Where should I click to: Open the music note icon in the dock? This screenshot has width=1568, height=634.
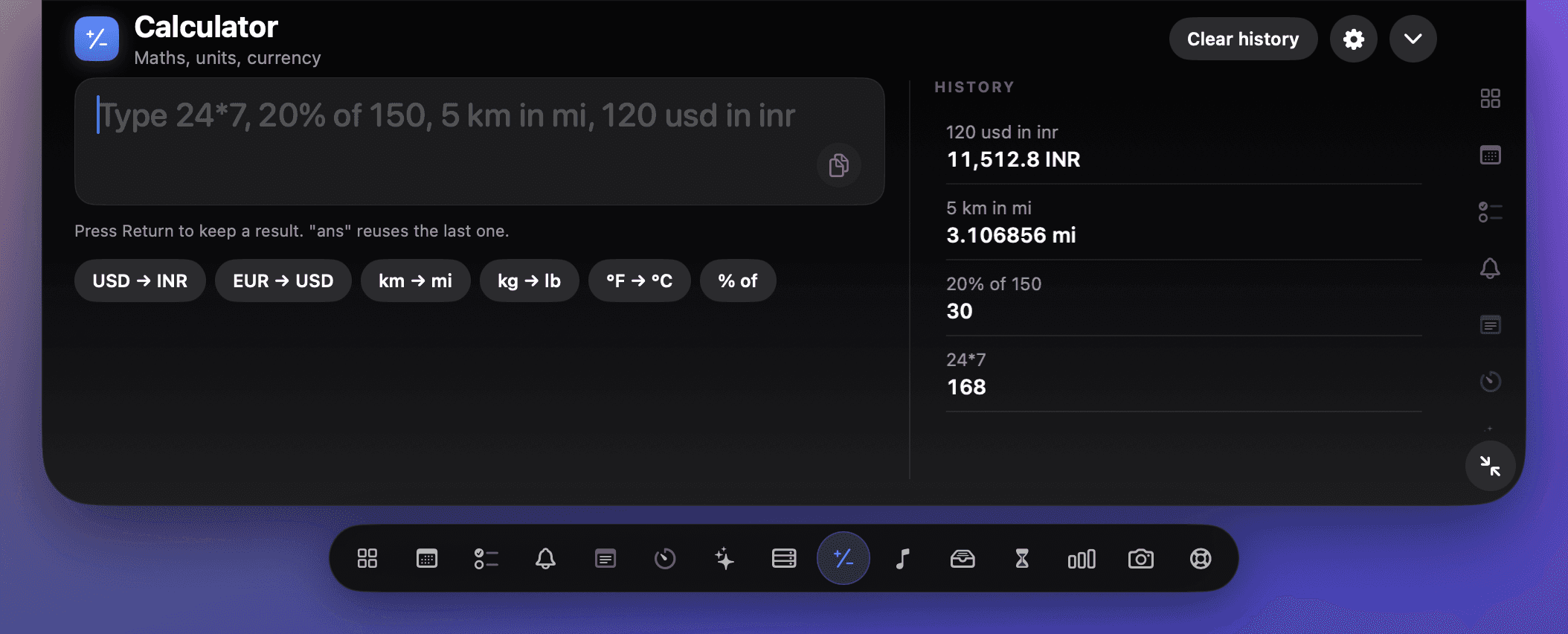(x=903, y=559)
